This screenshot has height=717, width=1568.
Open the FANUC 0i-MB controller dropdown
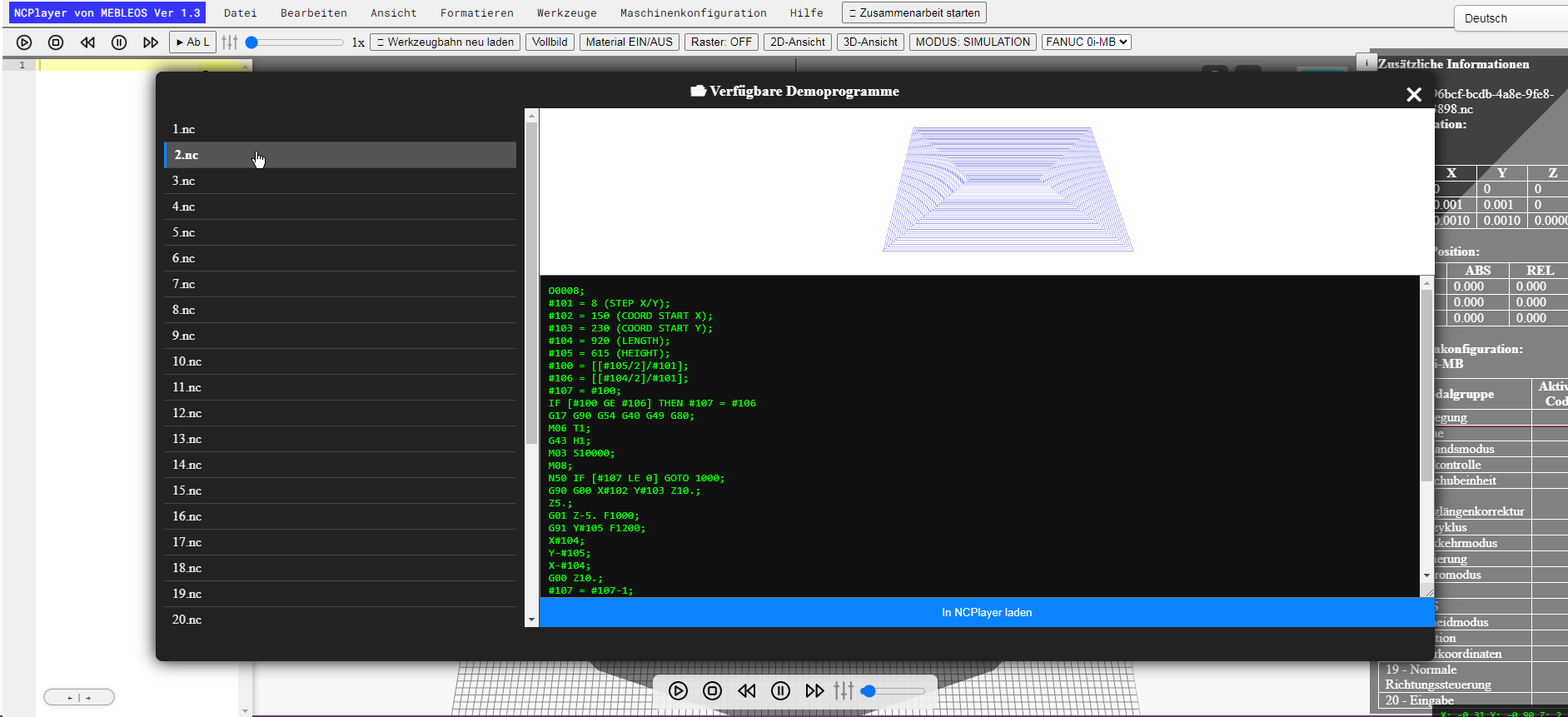point(1087,42)
